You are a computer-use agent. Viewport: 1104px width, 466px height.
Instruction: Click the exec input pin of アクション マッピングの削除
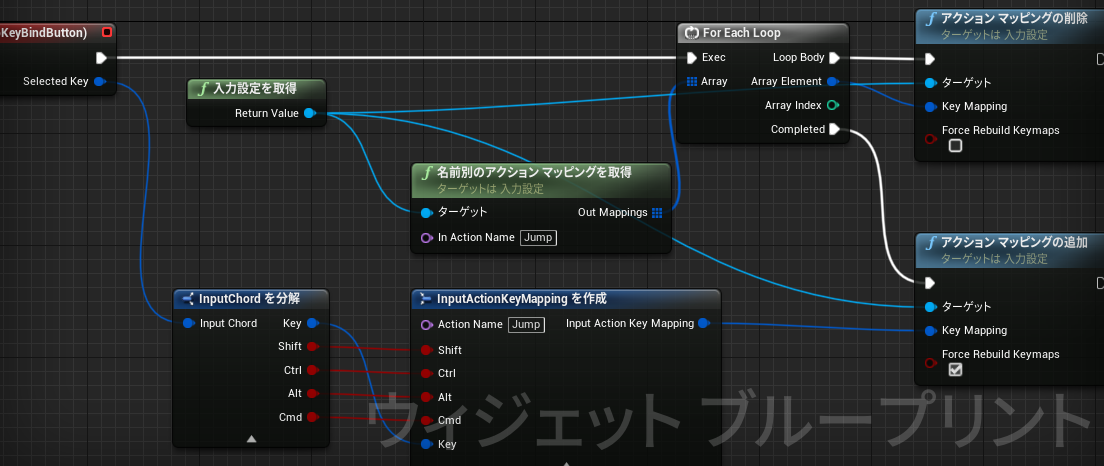930,58
